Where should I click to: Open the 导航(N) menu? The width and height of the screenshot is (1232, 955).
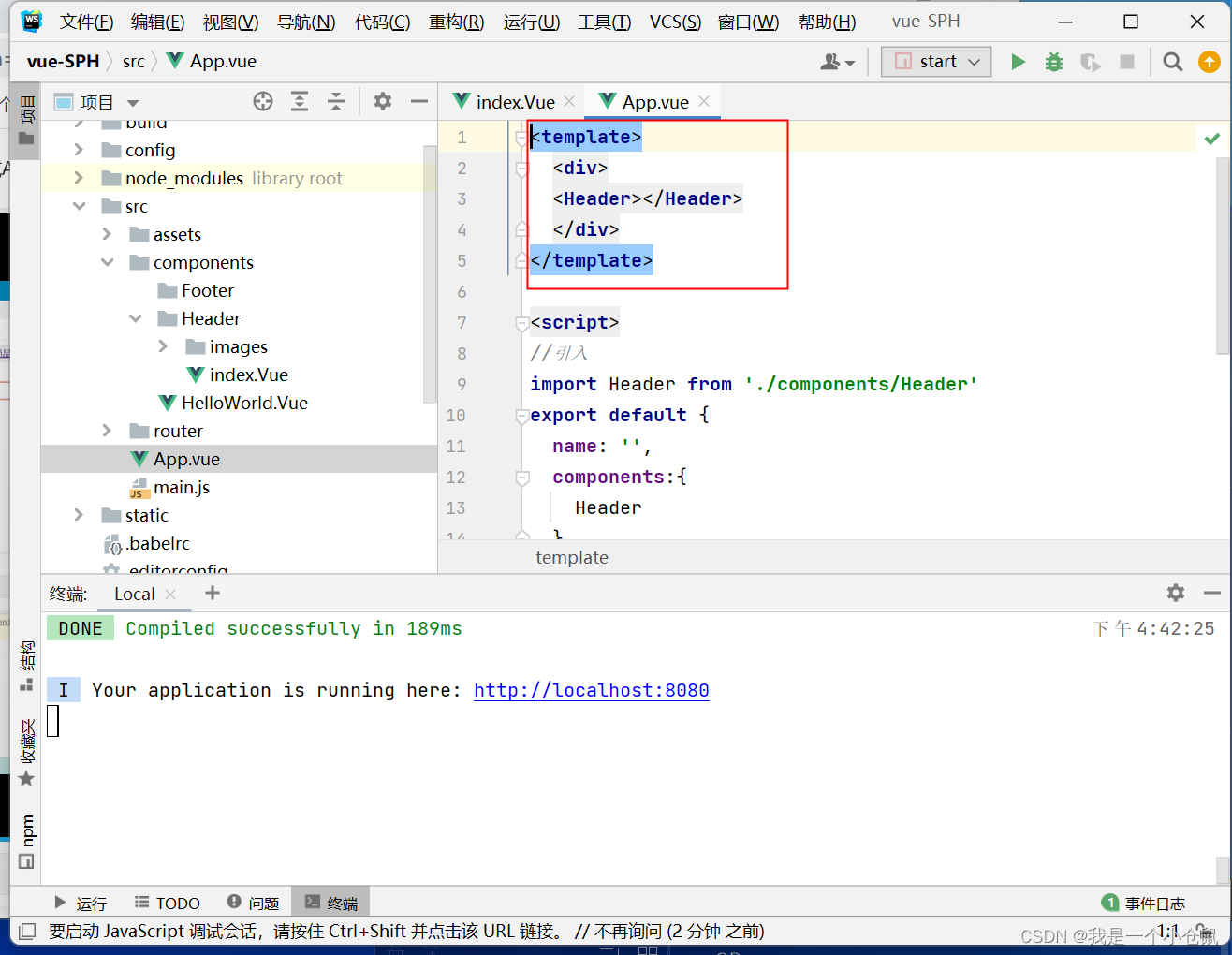306,22
